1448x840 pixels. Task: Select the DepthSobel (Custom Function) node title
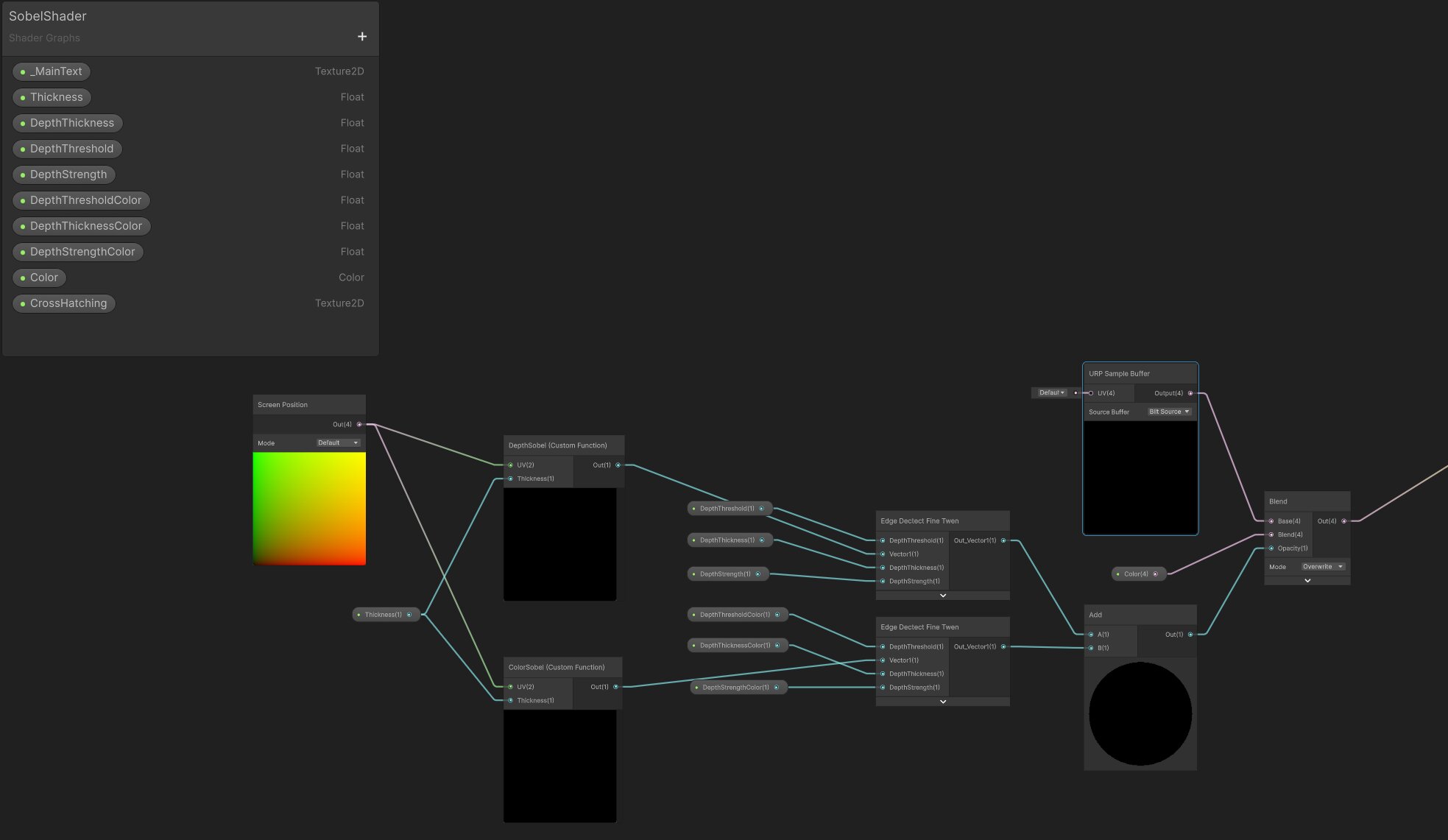pos(557,445)
